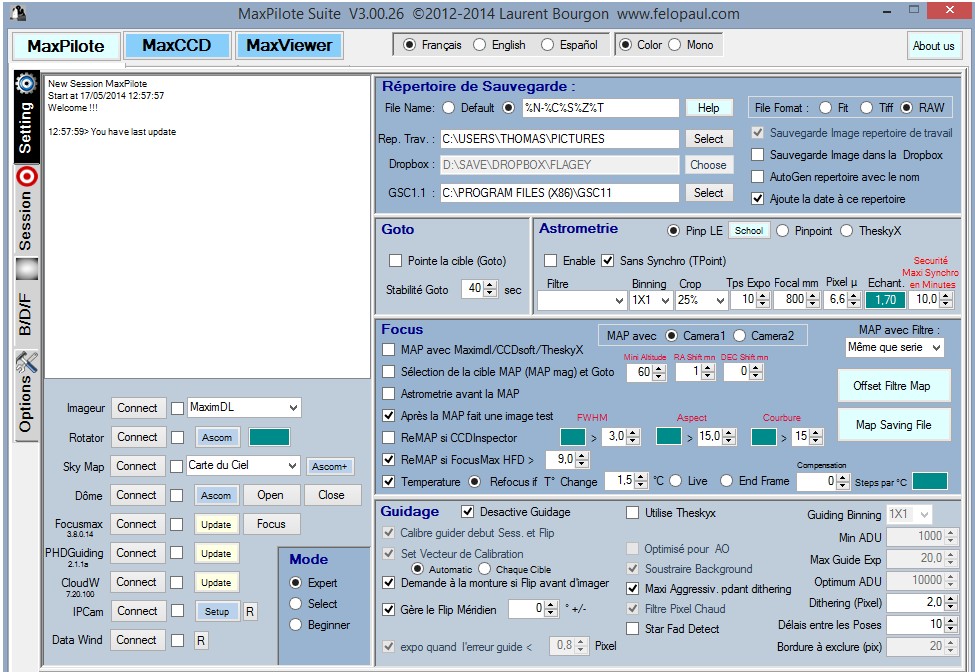This screenshot has height=672, width=975.
Task: Open the About us dialog
Action: (x=933, y=45)
